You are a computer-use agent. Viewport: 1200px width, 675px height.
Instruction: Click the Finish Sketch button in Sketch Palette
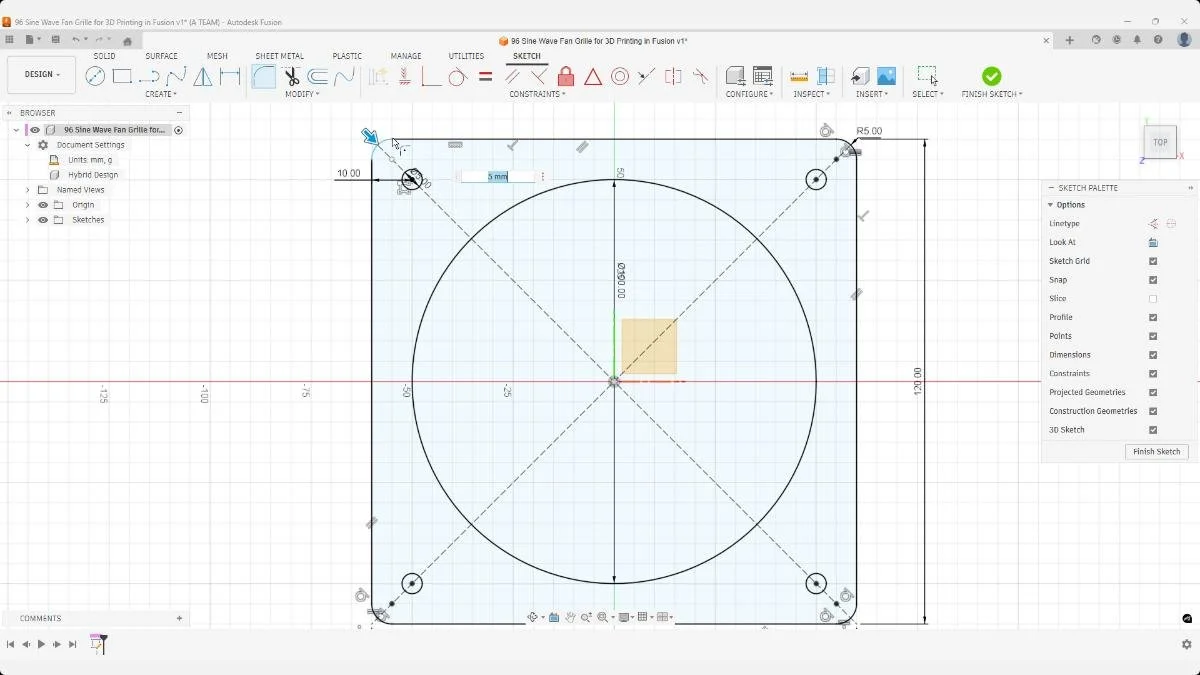1156,451
